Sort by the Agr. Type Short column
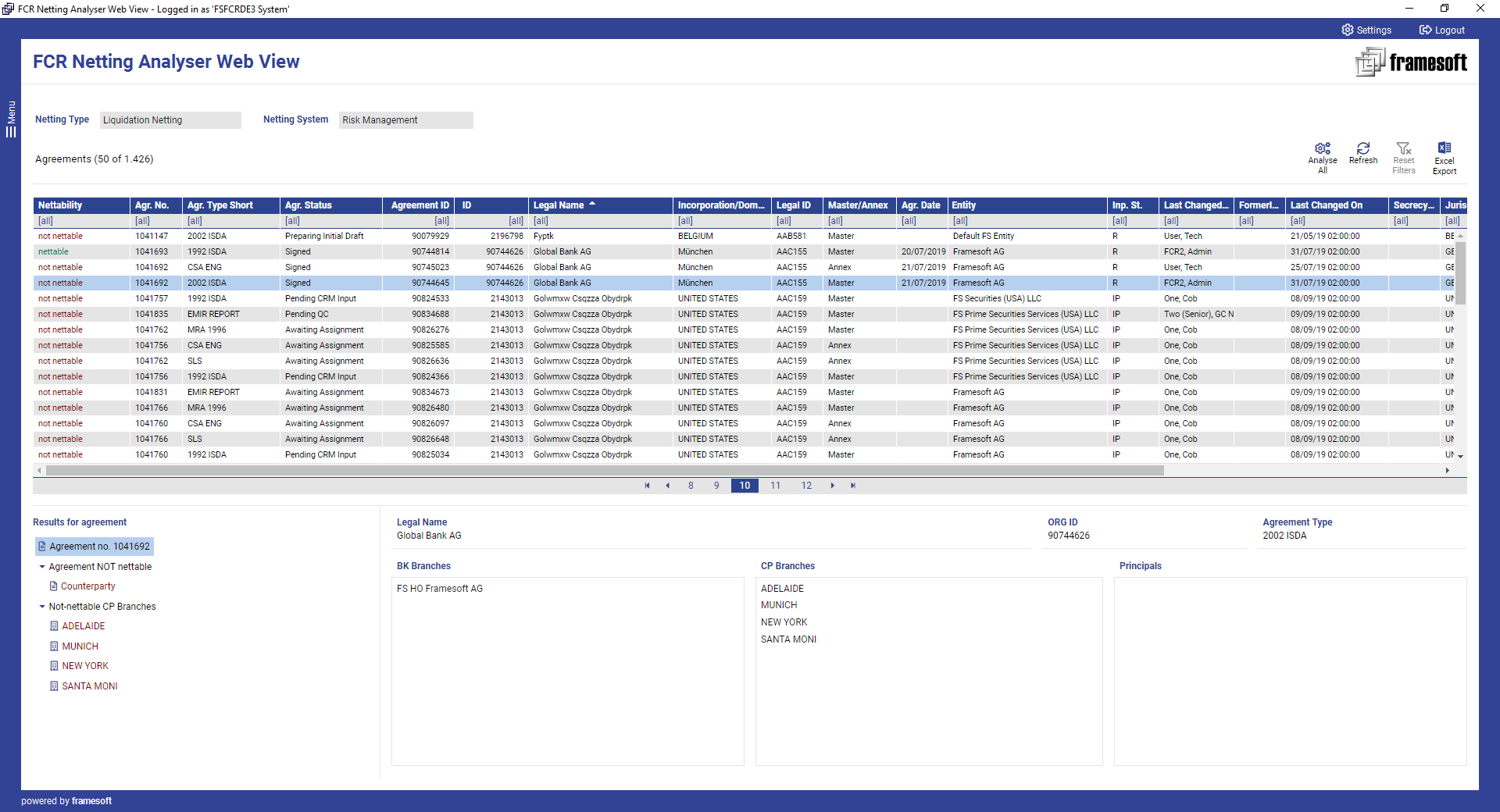This screenshot has width=1500, height=812. tap(231, 205)
